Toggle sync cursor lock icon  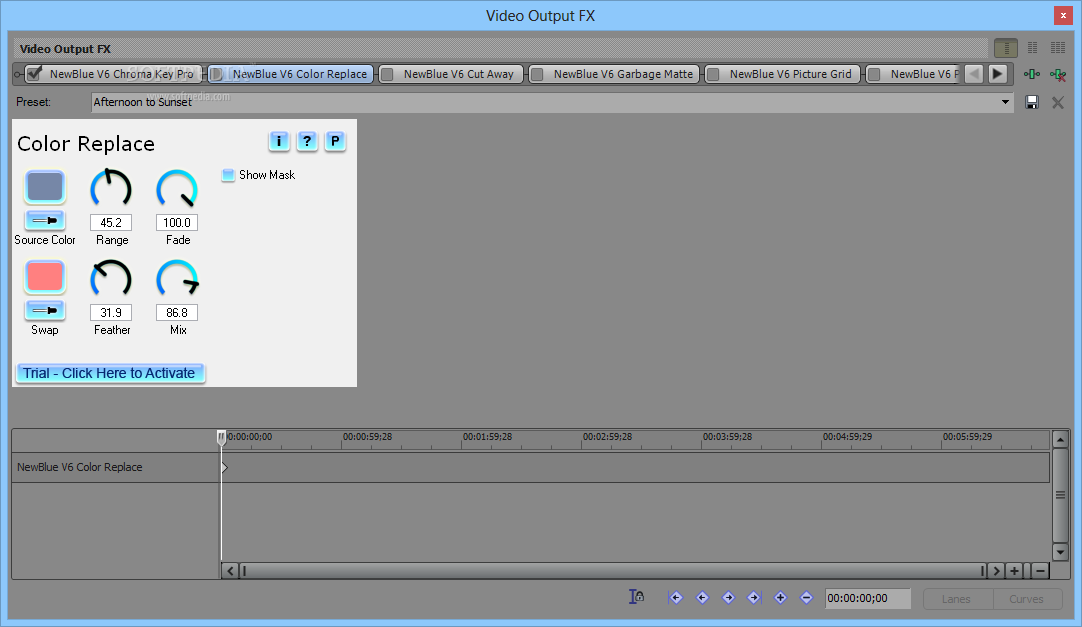[636, 597]
